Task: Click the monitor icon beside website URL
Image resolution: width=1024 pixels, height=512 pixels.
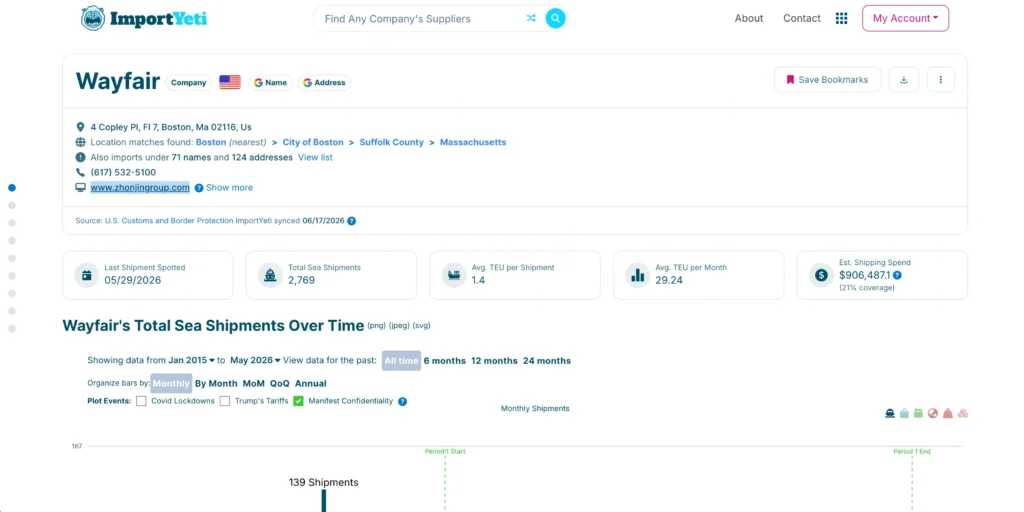Action: click(80, 187)
